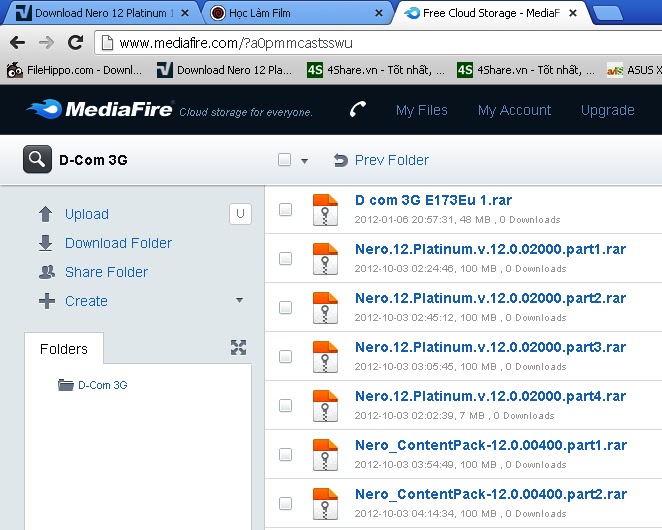The width and height of the screenshot is (662, 530).
Task: Click the Upload arrow icon
Action: coord(46,214)
